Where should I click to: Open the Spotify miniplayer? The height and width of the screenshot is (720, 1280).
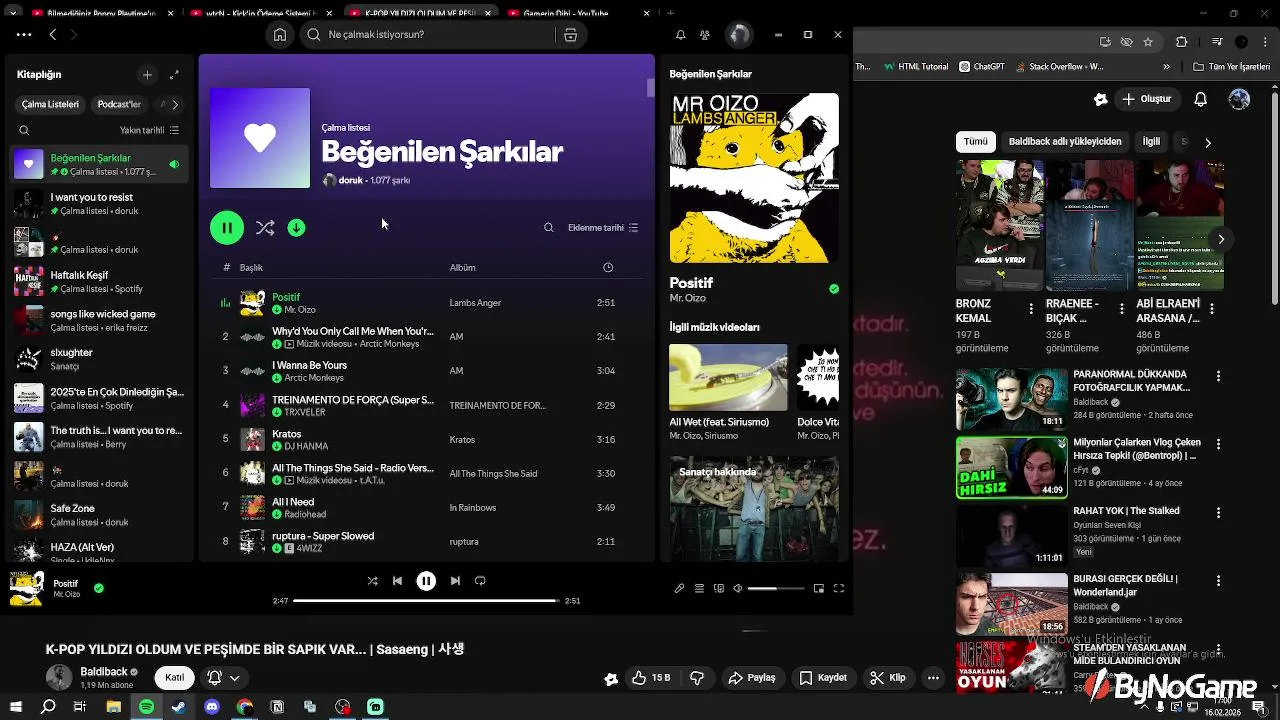tap(819, 589)
